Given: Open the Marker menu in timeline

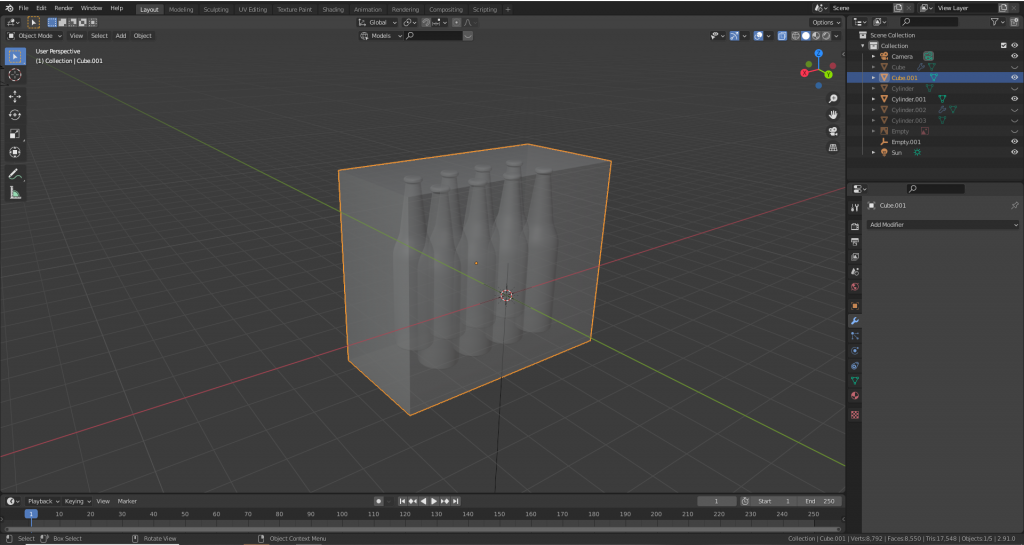Looking at the screenshot, I should point(127,501).
